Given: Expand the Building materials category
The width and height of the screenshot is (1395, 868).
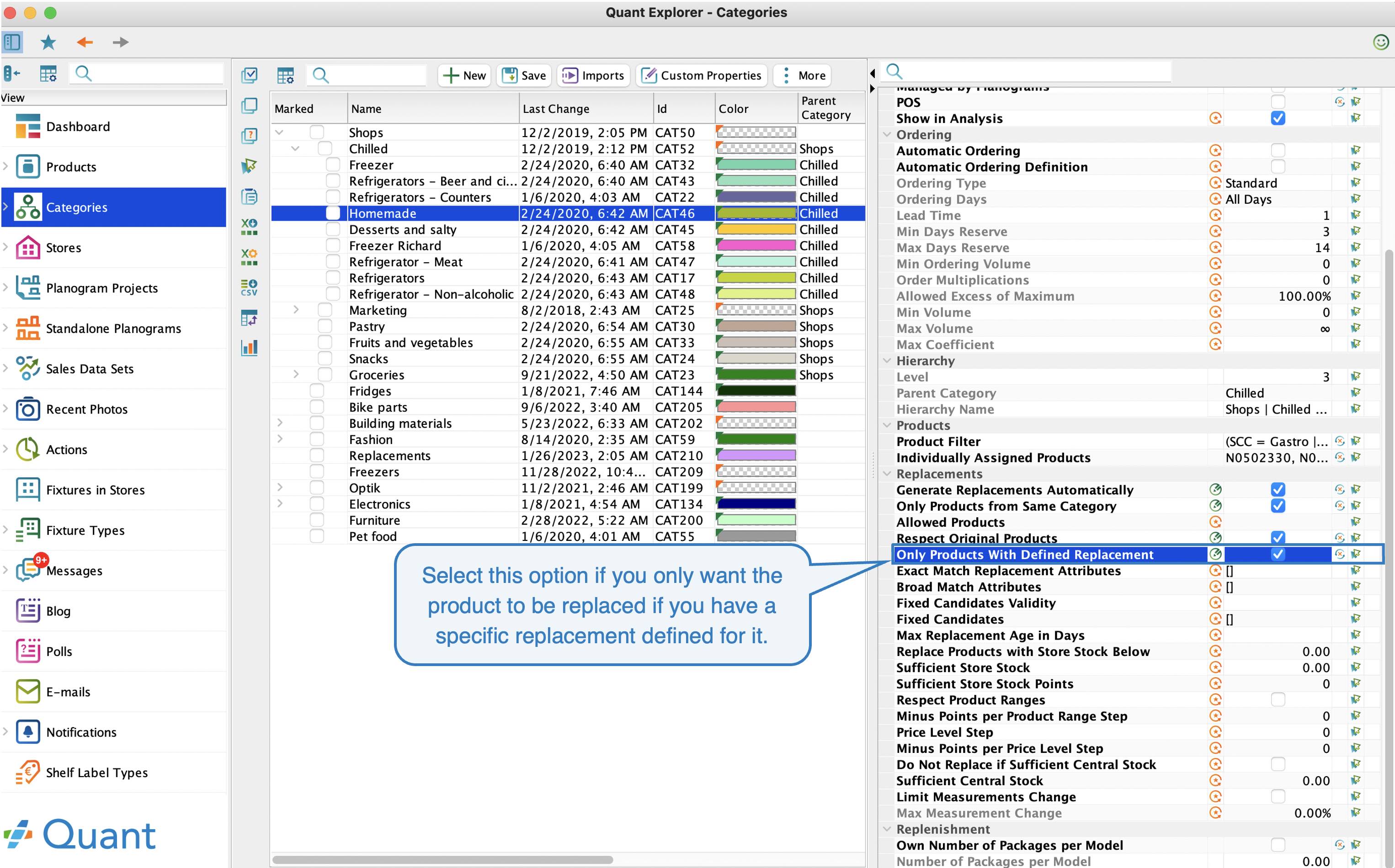Looking at the screenshot, I should click(x=280, y=423).
